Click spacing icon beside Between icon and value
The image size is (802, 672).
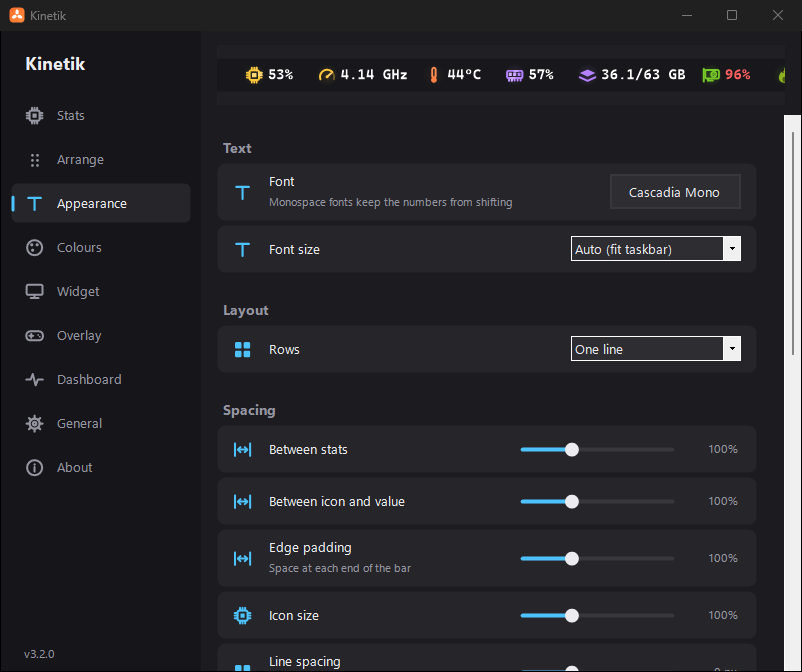[x=242, y=502]
